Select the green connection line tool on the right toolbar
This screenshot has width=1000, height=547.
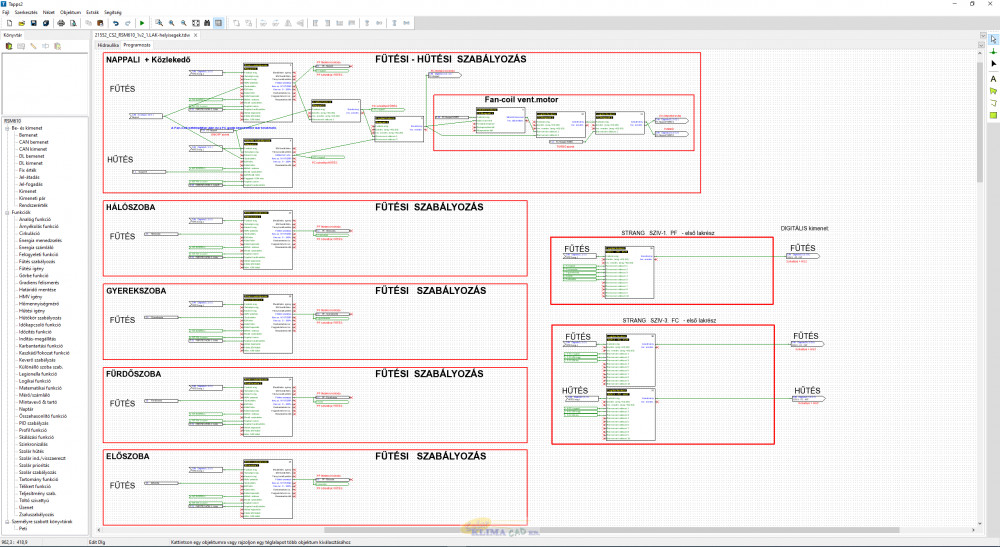993,52
